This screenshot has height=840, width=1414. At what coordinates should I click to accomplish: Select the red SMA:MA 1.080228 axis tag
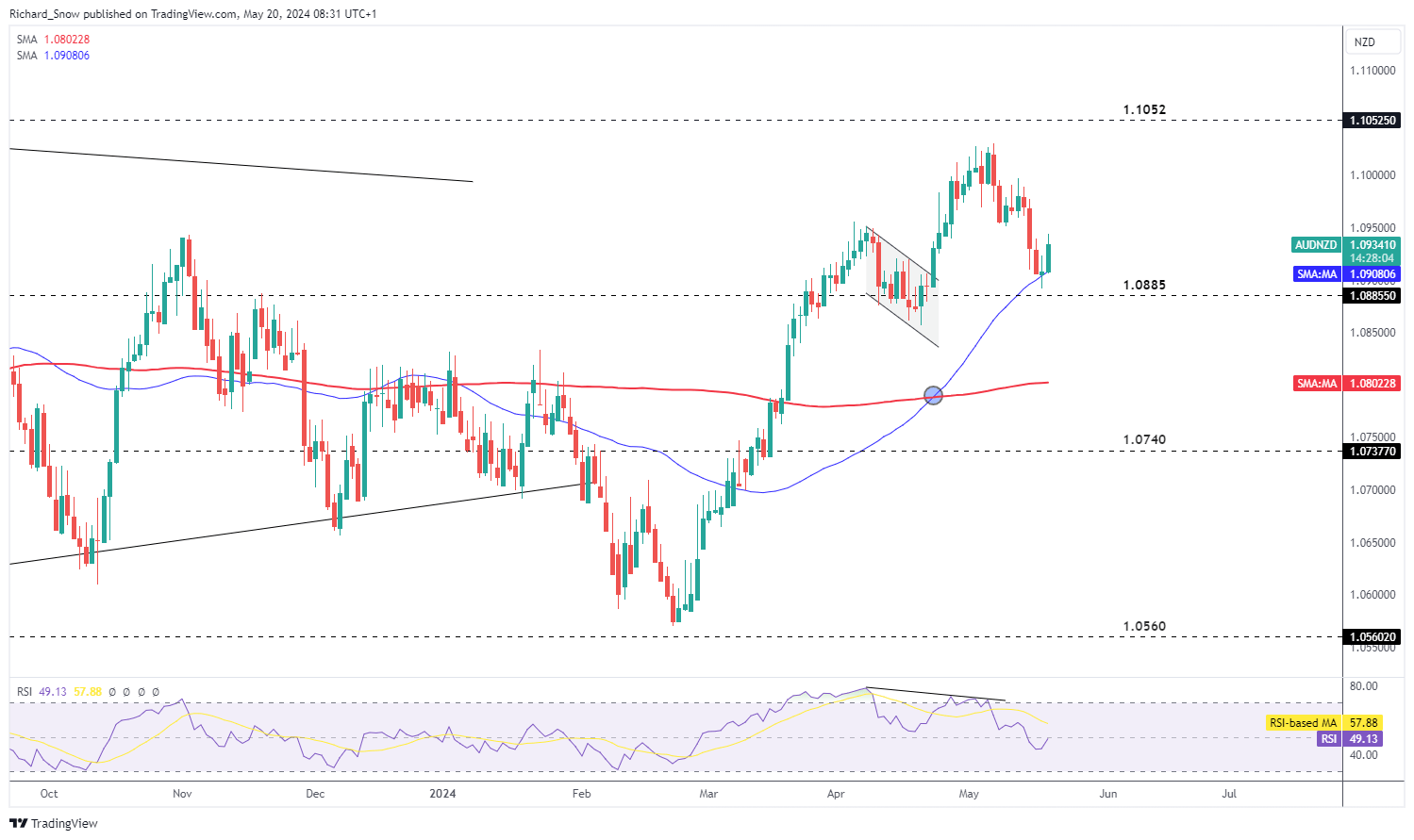click(x=1345, y=384)
